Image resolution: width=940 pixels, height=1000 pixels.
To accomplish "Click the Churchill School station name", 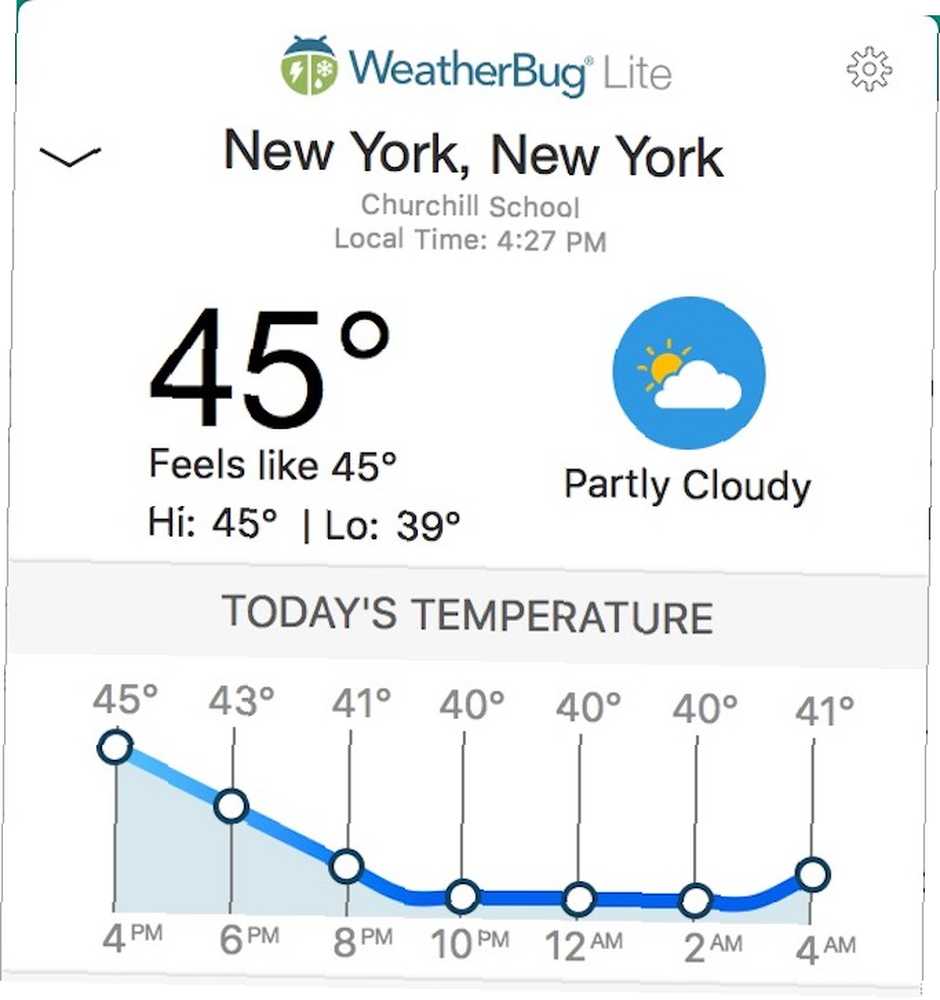I will point(471,206).
